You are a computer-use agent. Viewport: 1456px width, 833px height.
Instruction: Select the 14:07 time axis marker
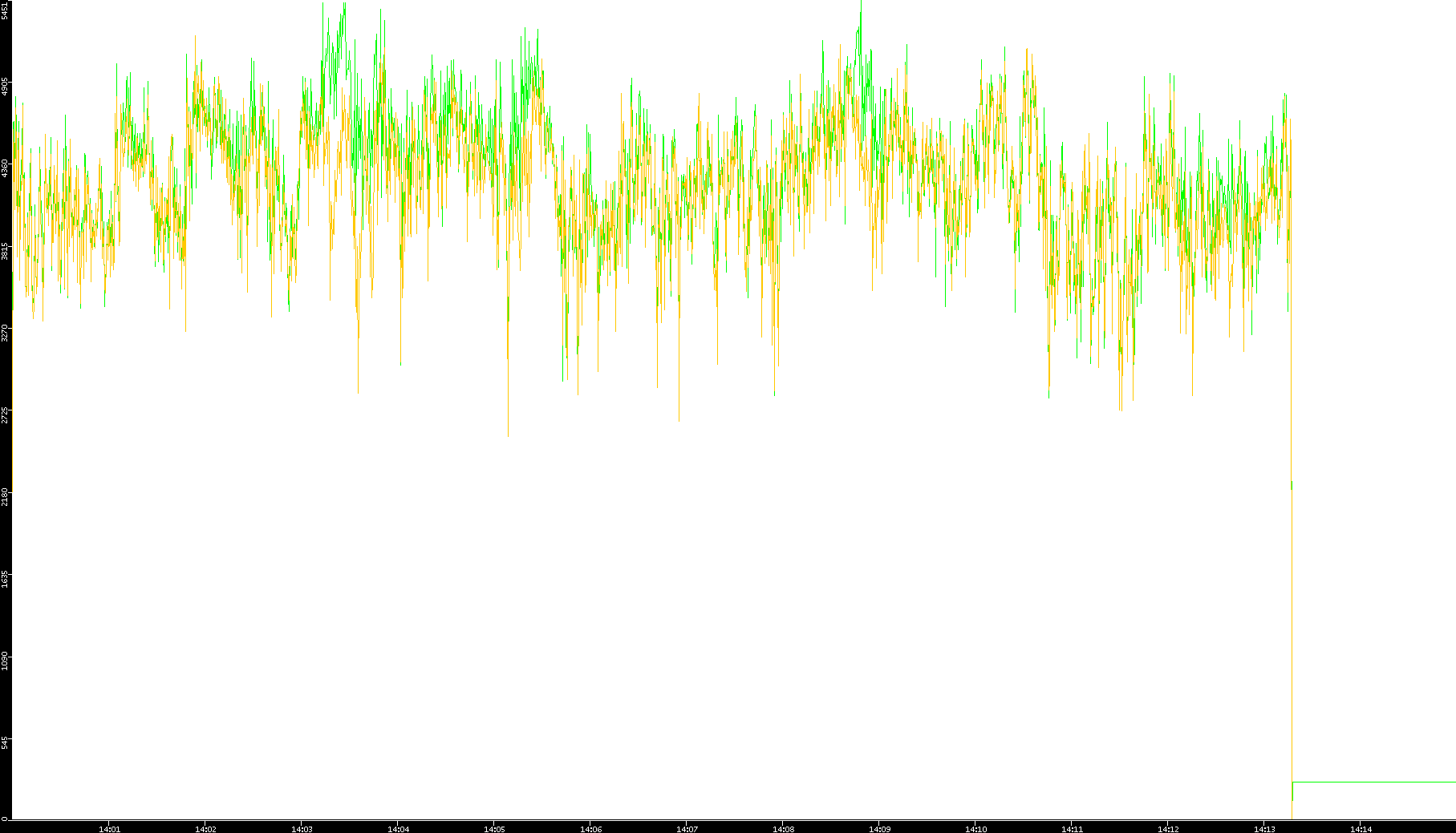tap(687, 829)
